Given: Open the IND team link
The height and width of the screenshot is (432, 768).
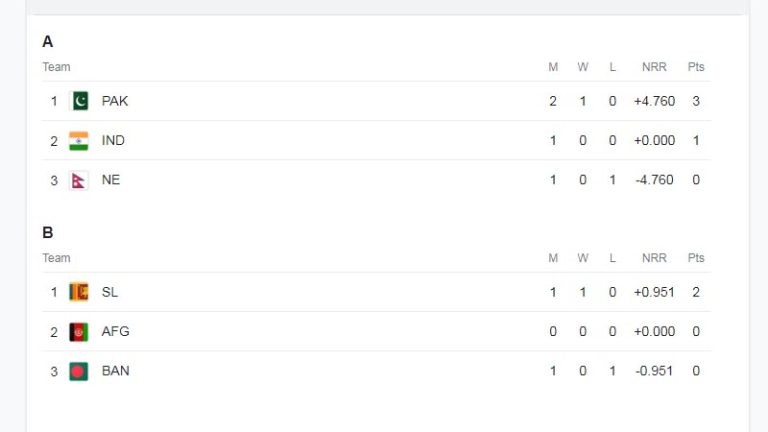Looking at the screenshot, I should tap(113, 141).
